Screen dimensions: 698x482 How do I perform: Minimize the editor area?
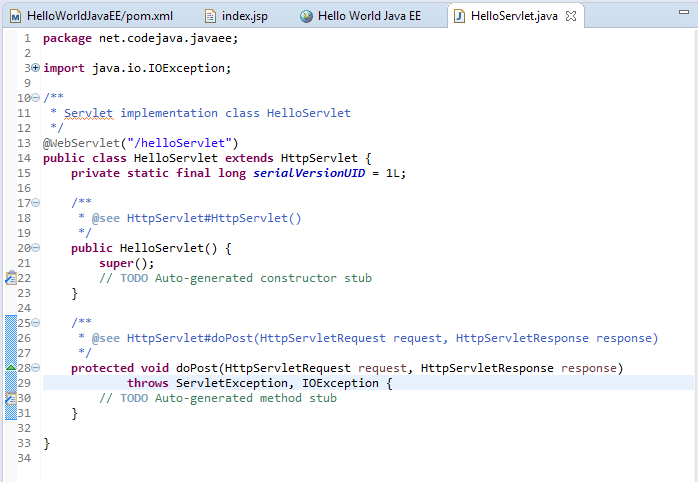[684, 12]
